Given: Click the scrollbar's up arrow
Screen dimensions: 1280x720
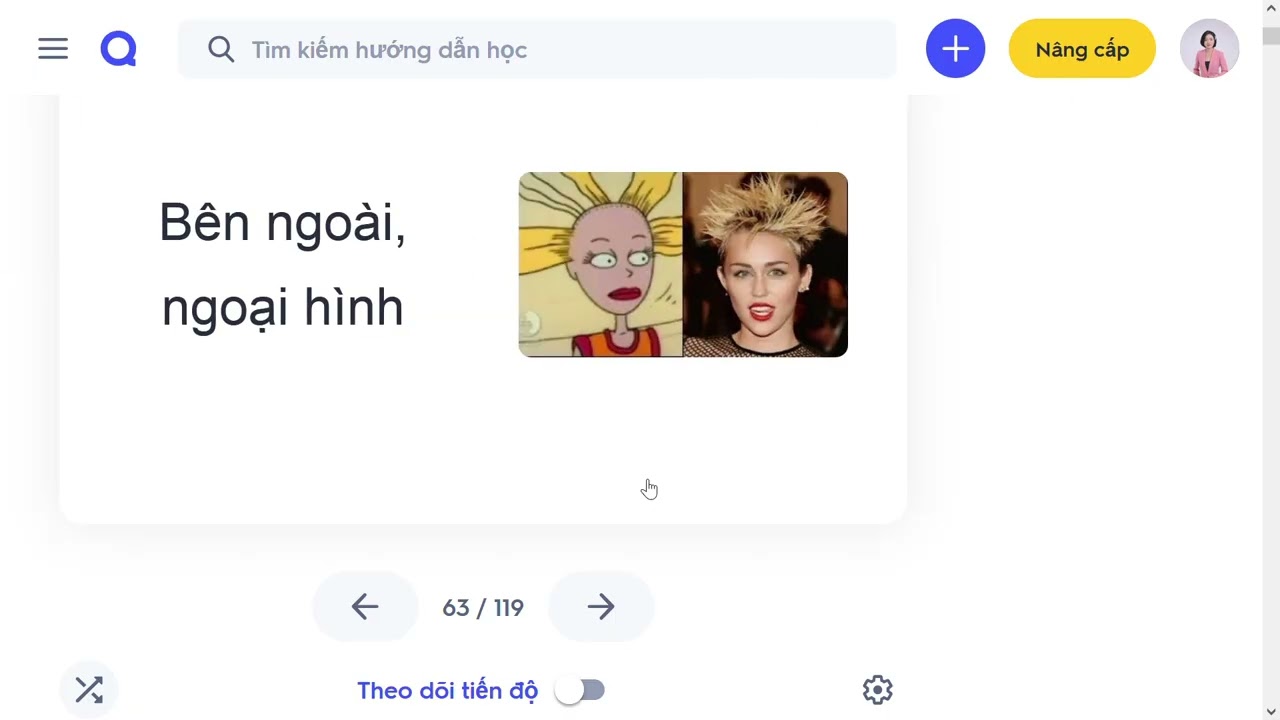Looking at the screenshot, I should (1271, 9).
